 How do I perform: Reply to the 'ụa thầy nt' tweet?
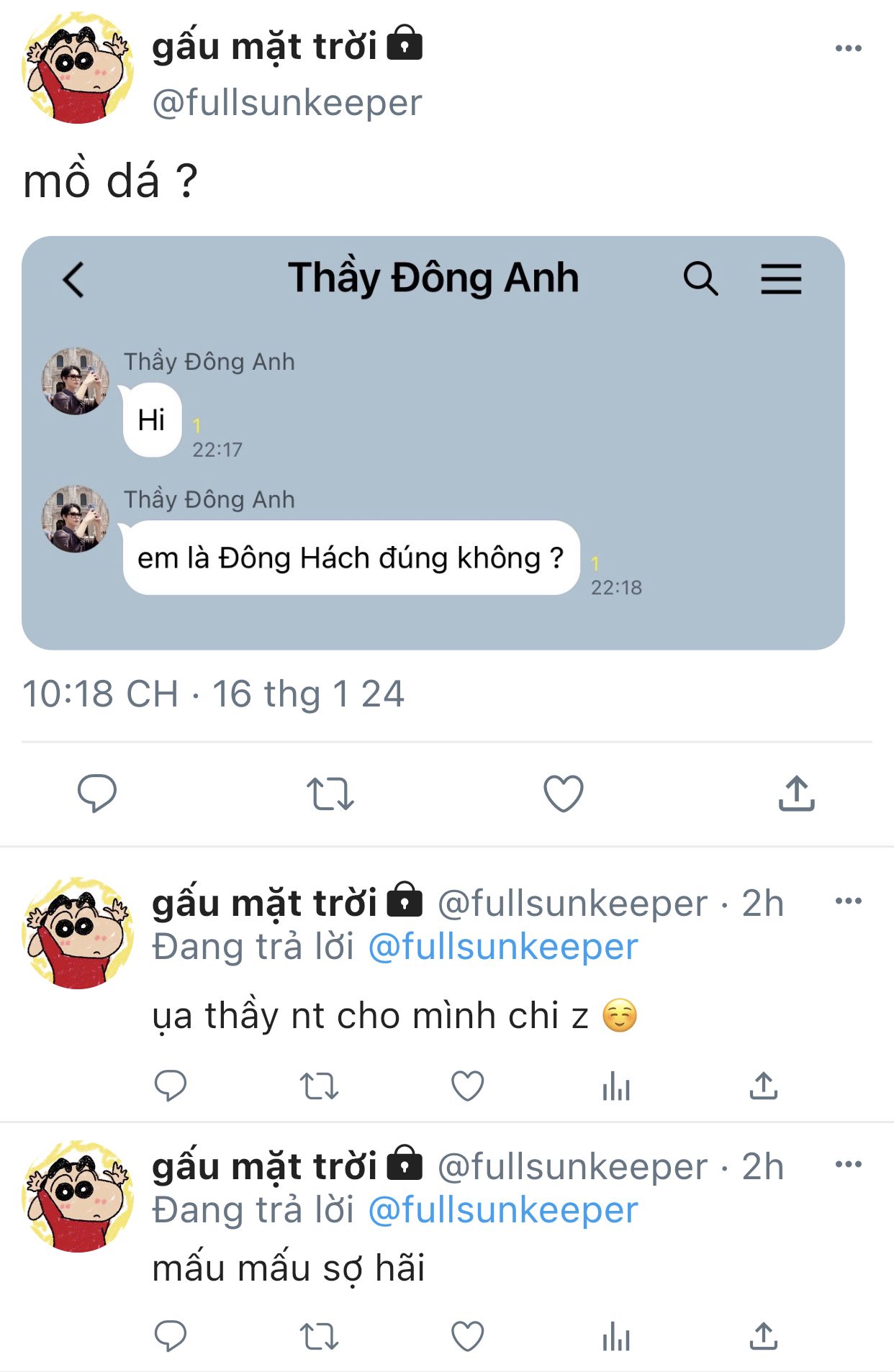tap(171, 1086)
